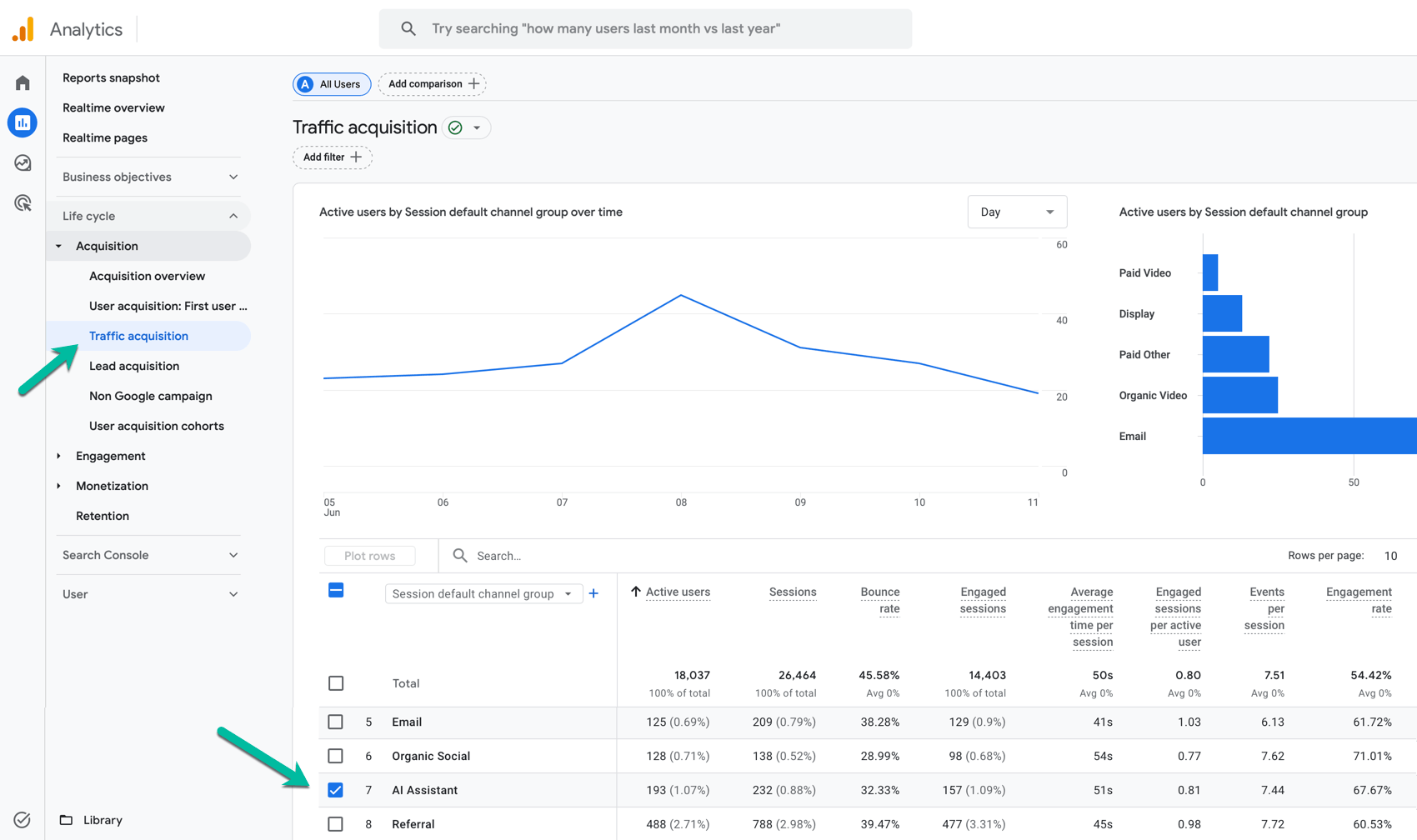Select the Reports bar-chart icon

pyautogui.click(x=23, y=122)
